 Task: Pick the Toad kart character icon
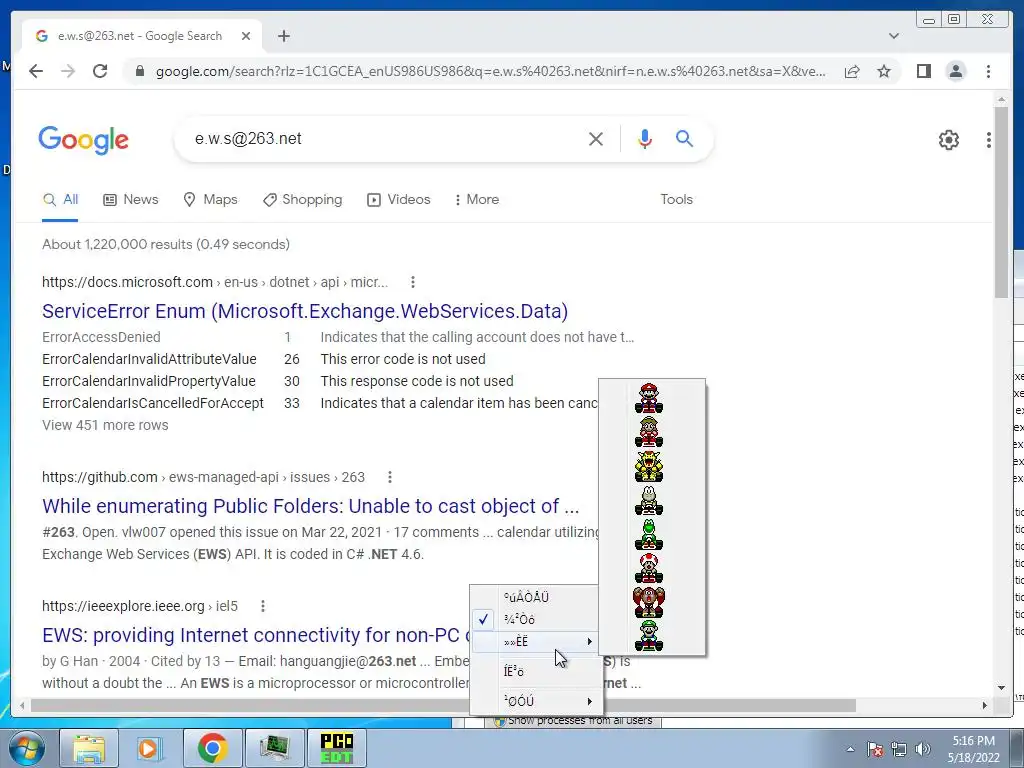pos(648,568)
